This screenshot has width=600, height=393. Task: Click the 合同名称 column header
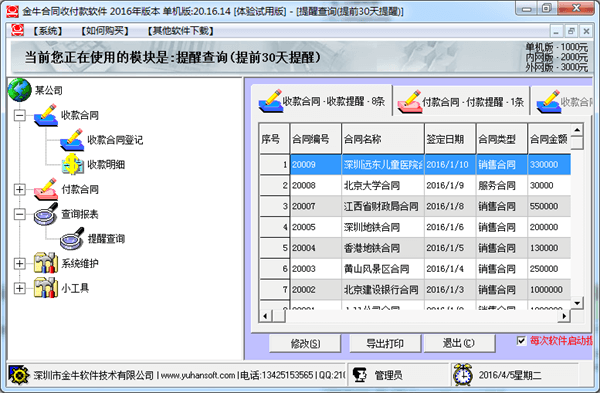pos(383,139)
